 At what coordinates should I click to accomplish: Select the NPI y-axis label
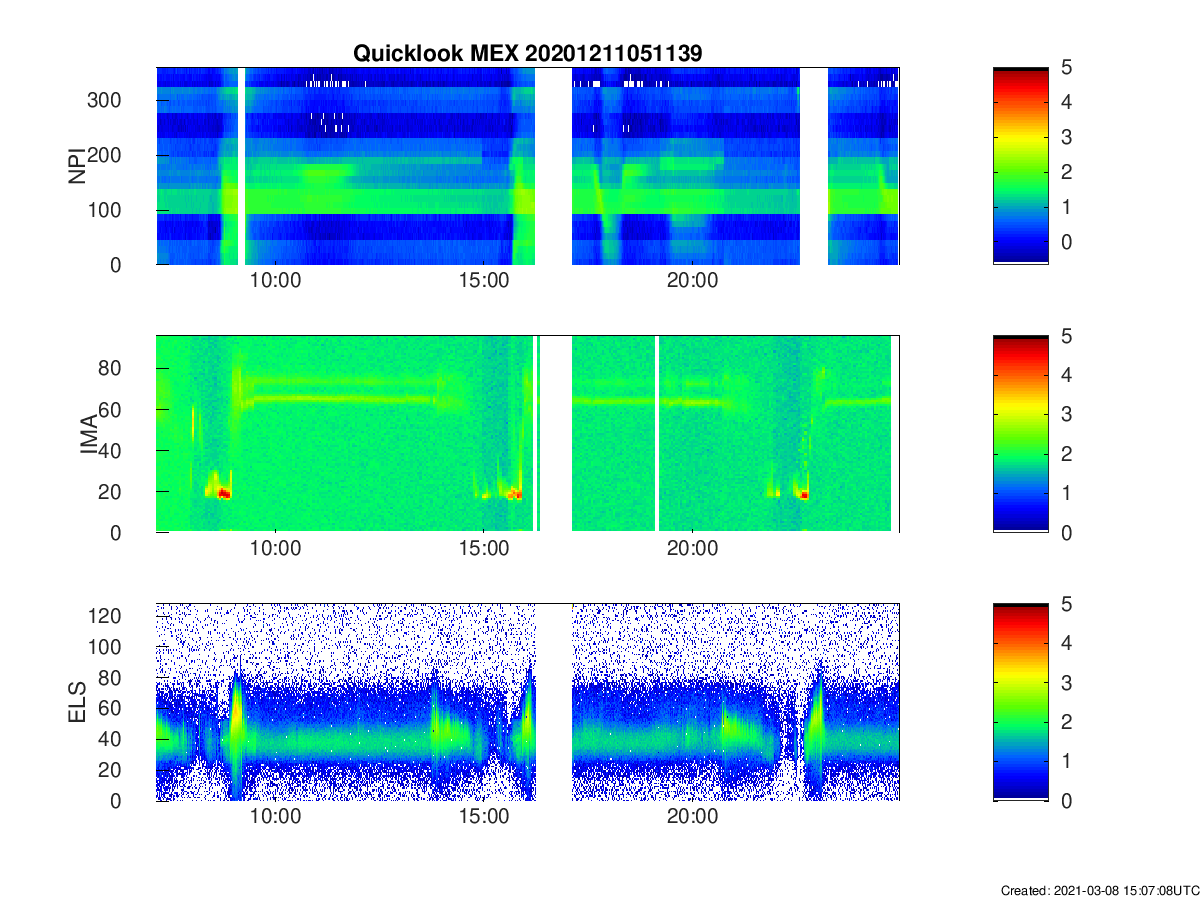coord(77,166)
